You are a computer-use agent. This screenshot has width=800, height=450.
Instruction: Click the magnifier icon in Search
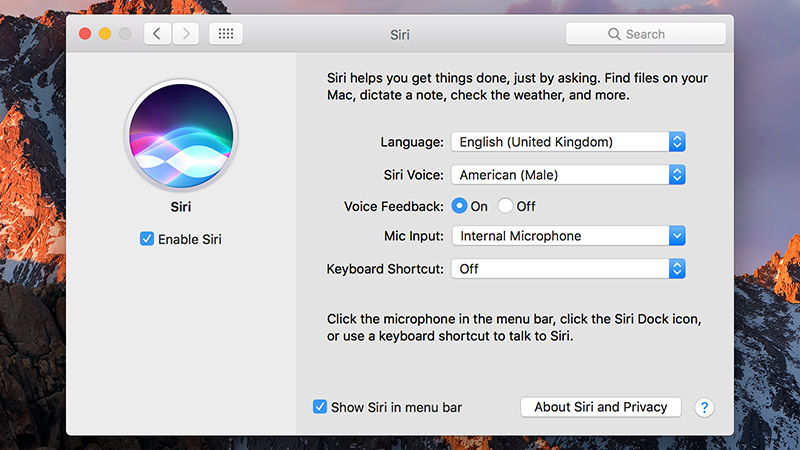coord(614,34)
